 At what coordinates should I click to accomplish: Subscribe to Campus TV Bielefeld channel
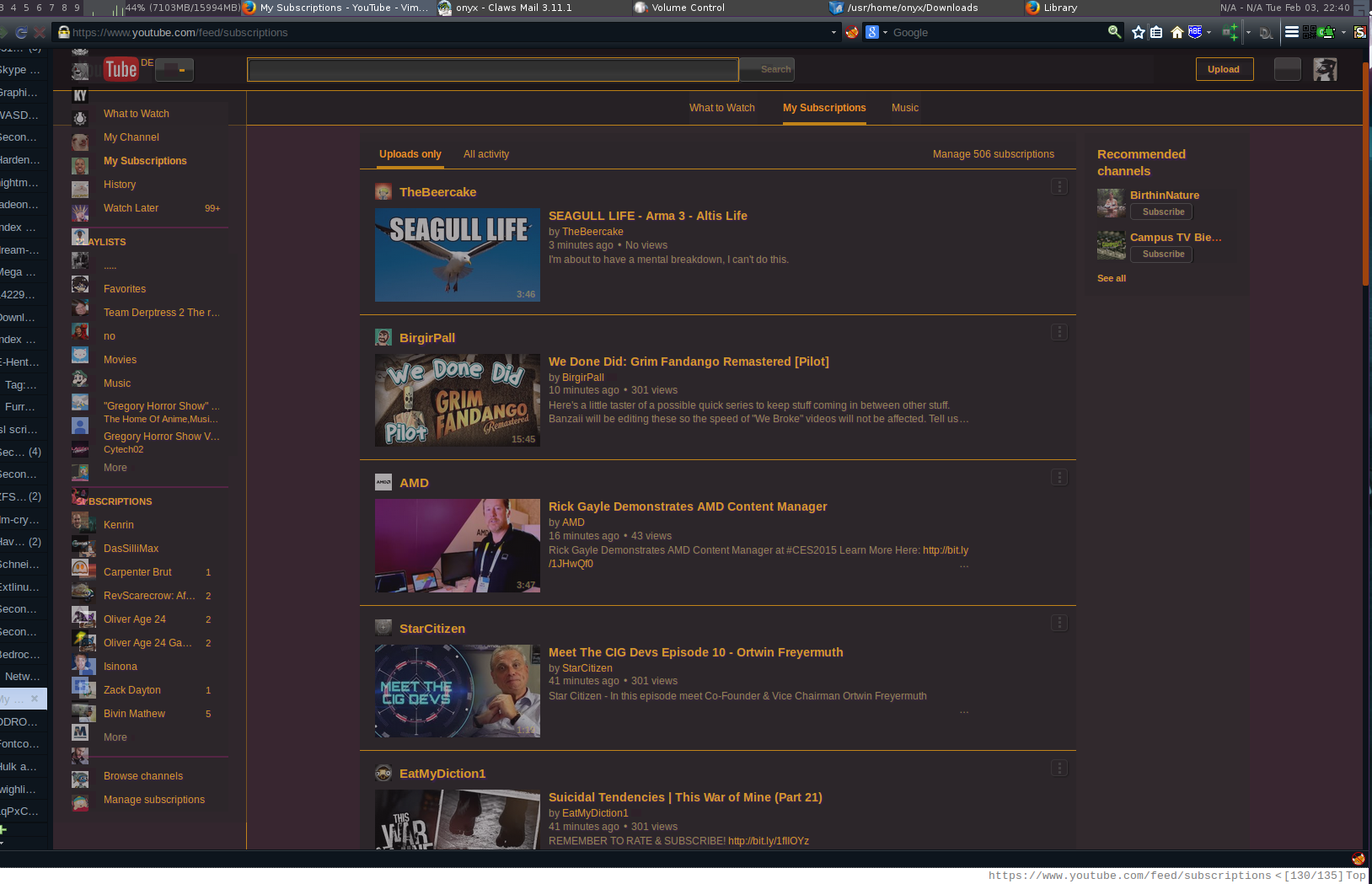point(1163,254)
